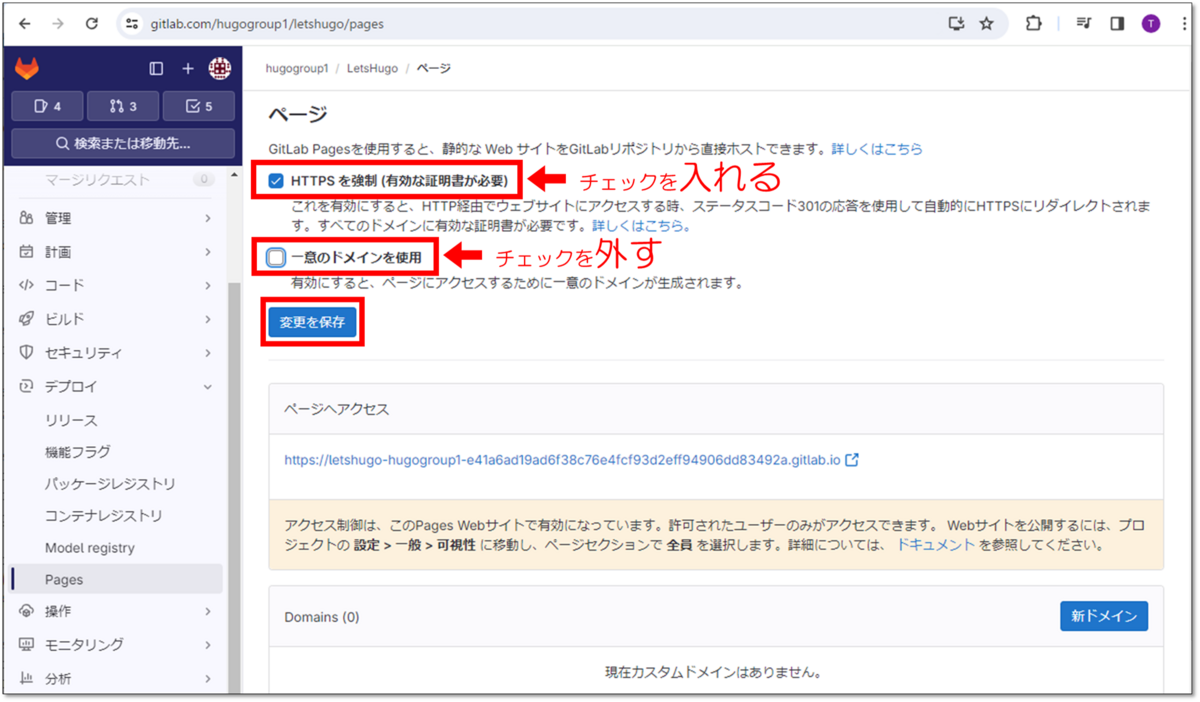
Task: Toggle the 一意のドメインを使用 checkbox
Action: pyautogui.click(x=276, y=257)
